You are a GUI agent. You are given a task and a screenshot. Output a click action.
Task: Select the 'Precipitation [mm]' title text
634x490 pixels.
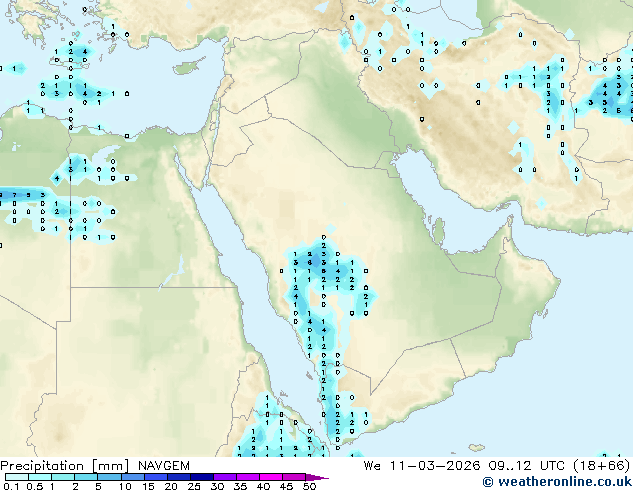coord(65,466)
